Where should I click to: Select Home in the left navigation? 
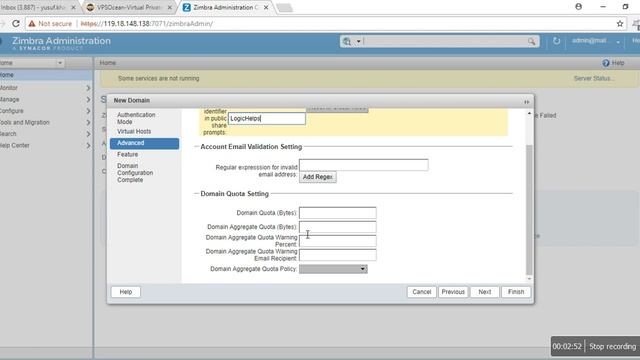click(x=46, y=75)
